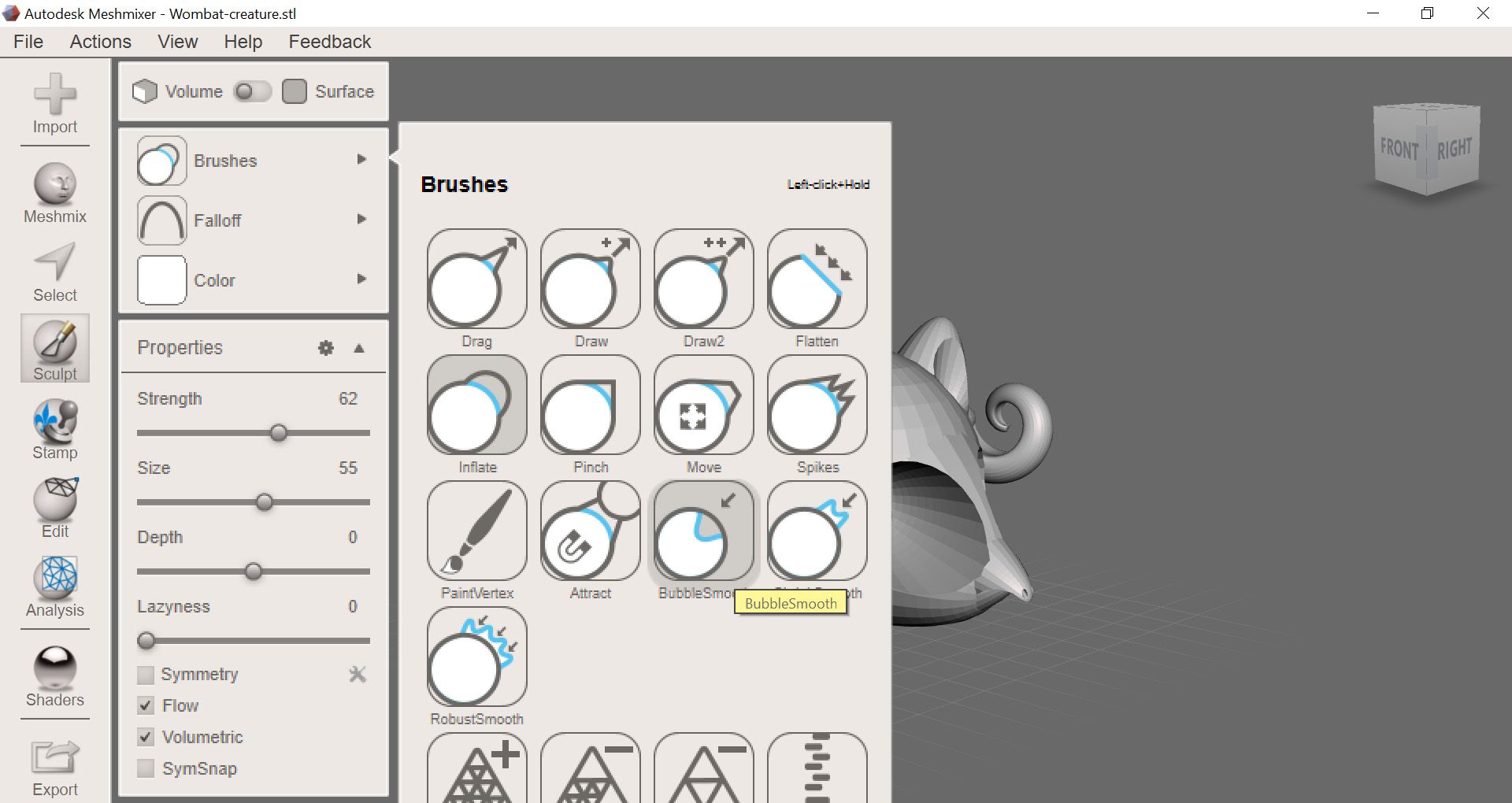Open the Color picker options

click(362, 279)
